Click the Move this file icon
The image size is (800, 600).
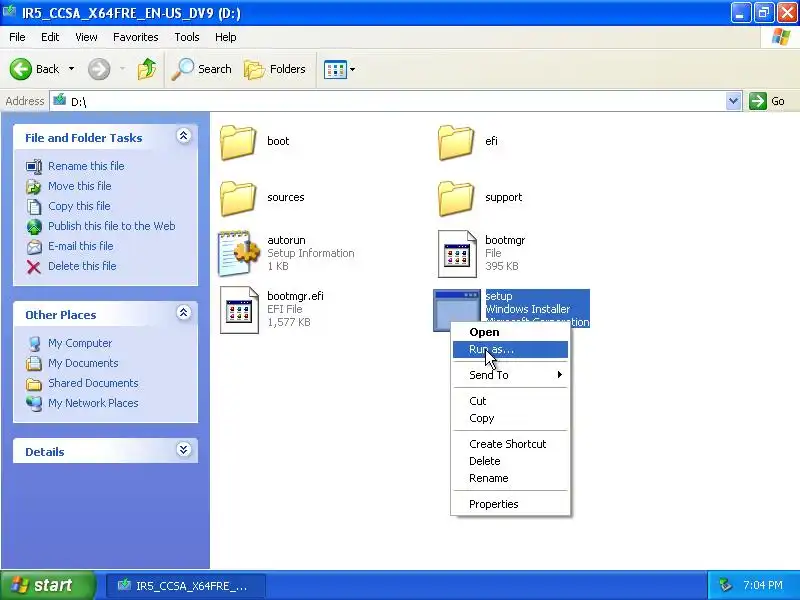[x=34, y=187]
